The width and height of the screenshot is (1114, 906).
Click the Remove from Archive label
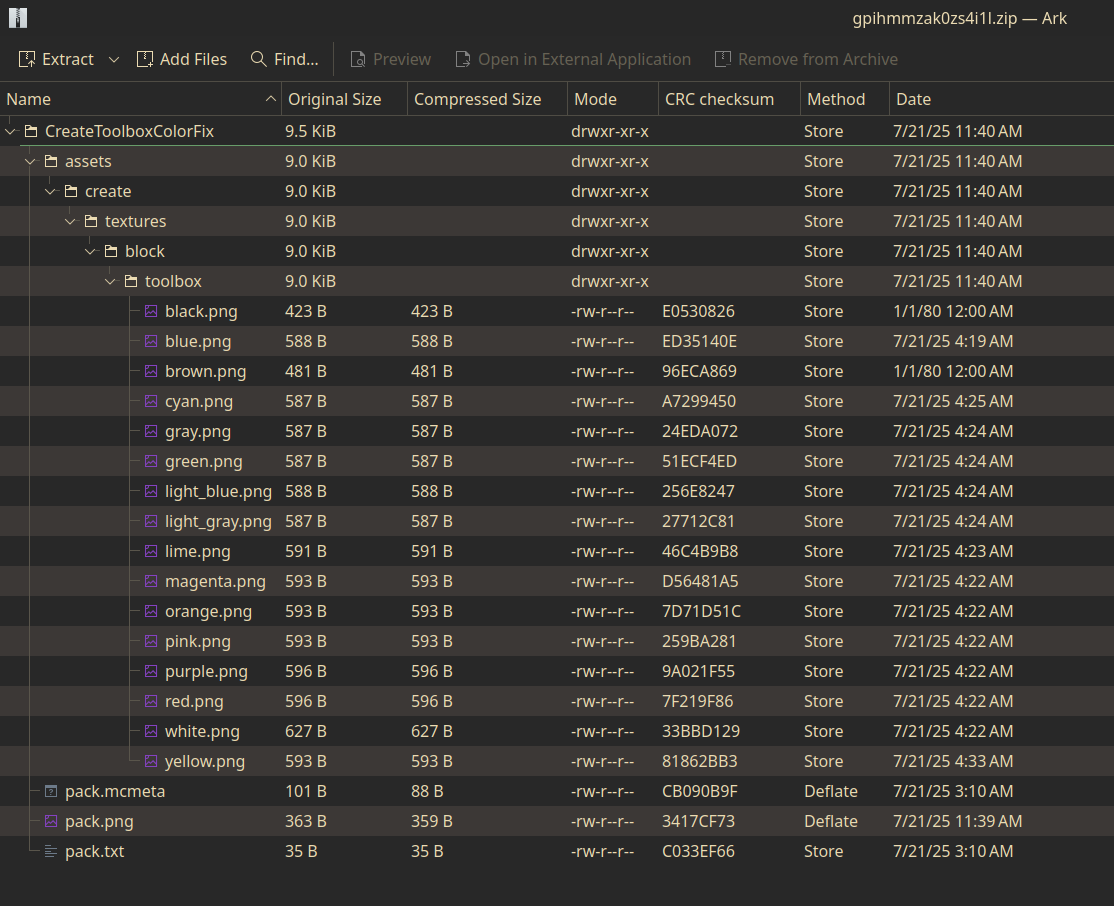(x=818, y=60)
